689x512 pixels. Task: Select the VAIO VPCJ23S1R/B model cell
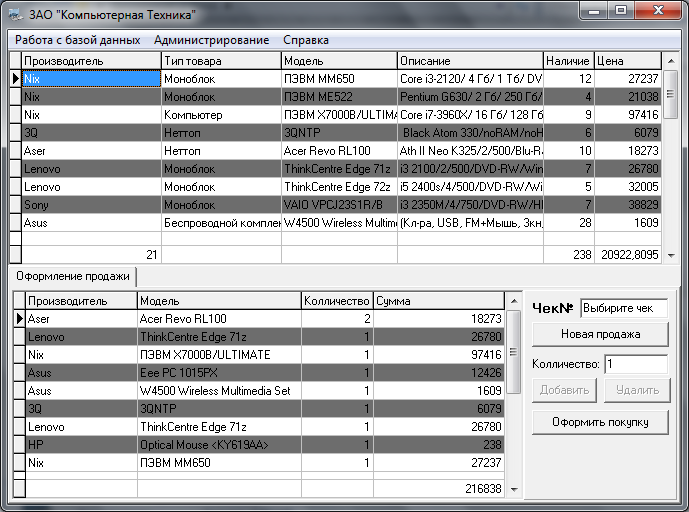click(339, 205)
